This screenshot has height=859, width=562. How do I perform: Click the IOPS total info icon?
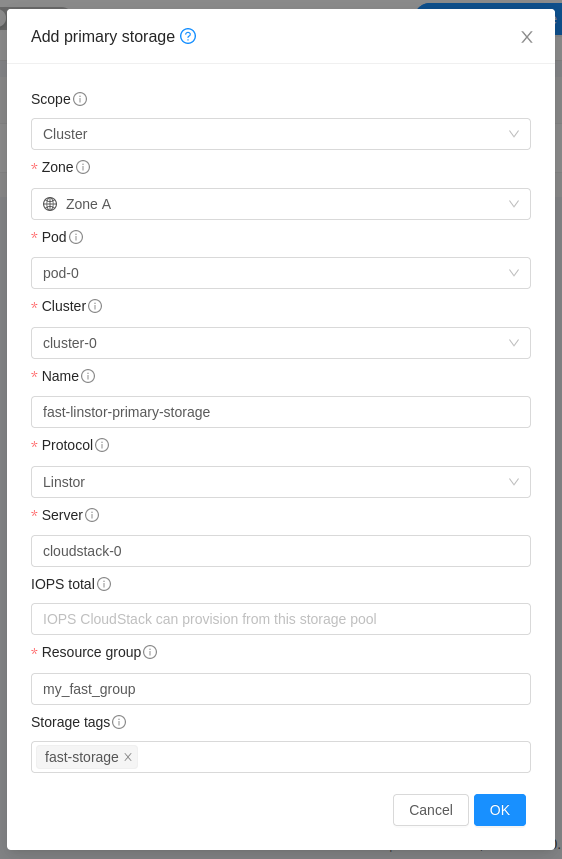click(104, 585)
